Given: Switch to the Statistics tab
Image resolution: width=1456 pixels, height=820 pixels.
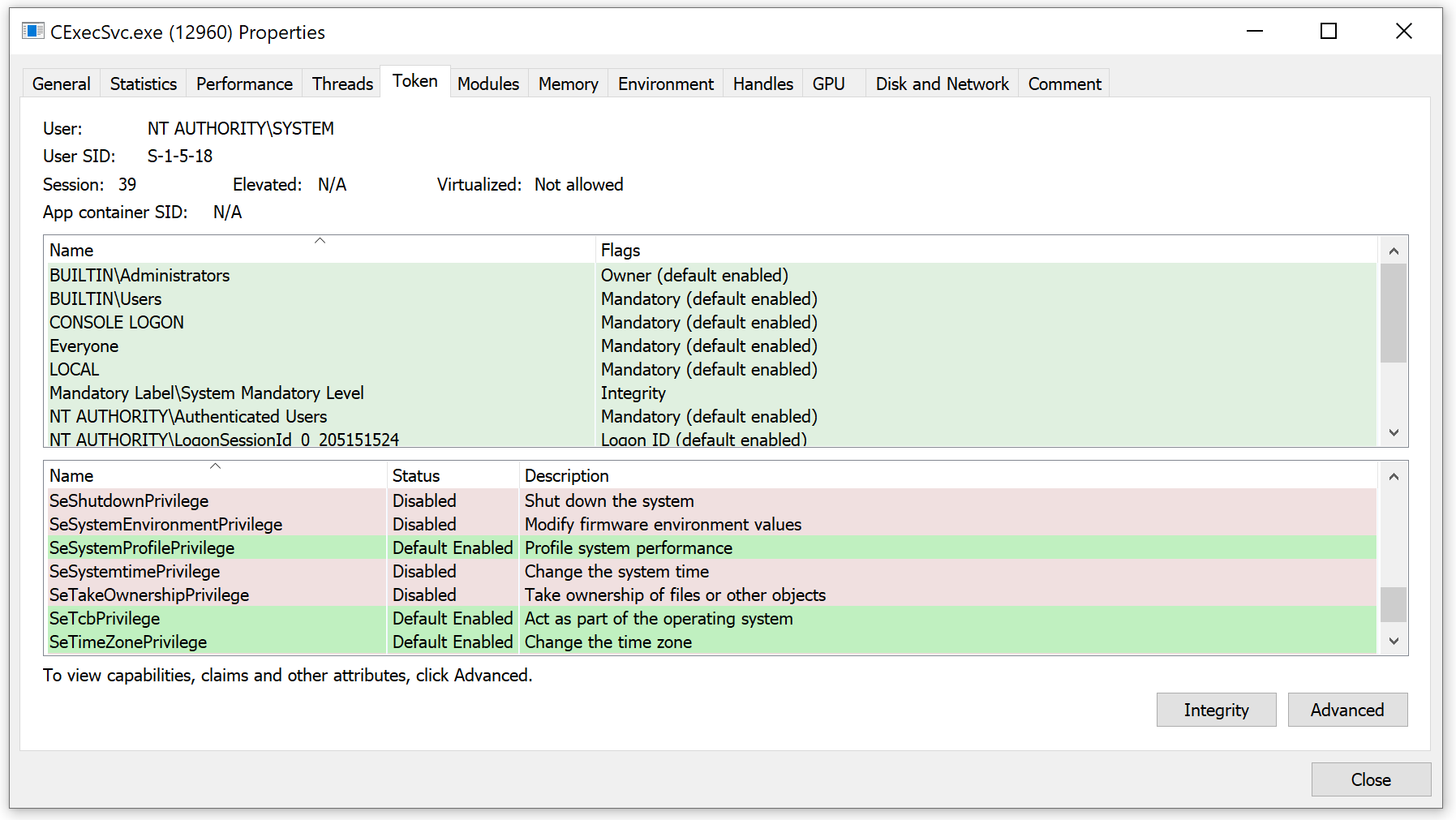Looking at the screenshot, I should tap(144, 84).
